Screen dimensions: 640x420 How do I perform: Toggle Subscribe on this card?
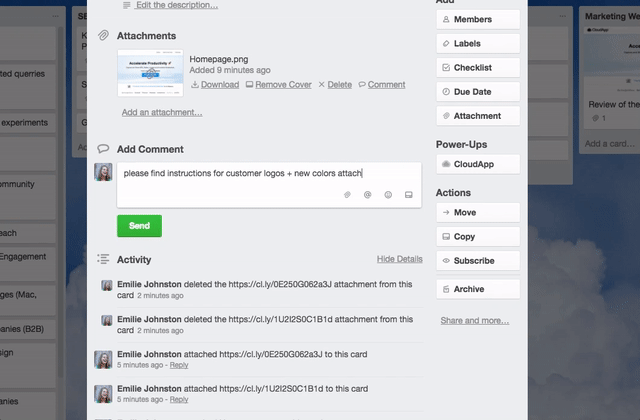(477, 261)
